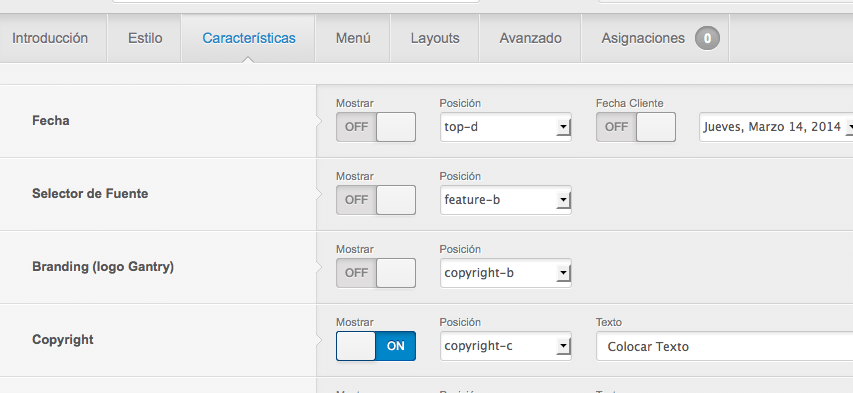This screenshot has height=393, width=853.
Task: Toggle the Fecha Cliente switch
Action: (x=636, y=127)
